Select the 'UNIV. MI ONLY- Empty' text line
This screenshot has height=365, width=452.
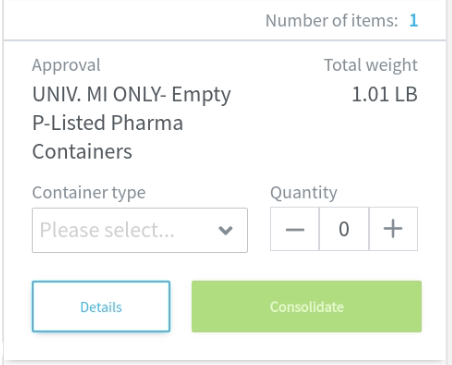click(131, 95)
